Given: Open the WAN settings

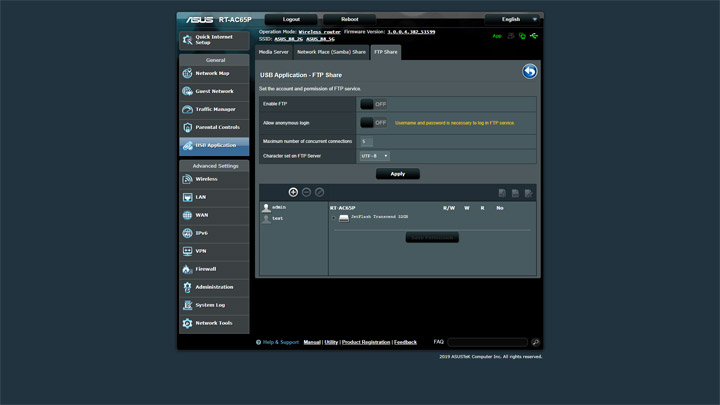Looking at the screenshot, I should [x=214, y=215].
